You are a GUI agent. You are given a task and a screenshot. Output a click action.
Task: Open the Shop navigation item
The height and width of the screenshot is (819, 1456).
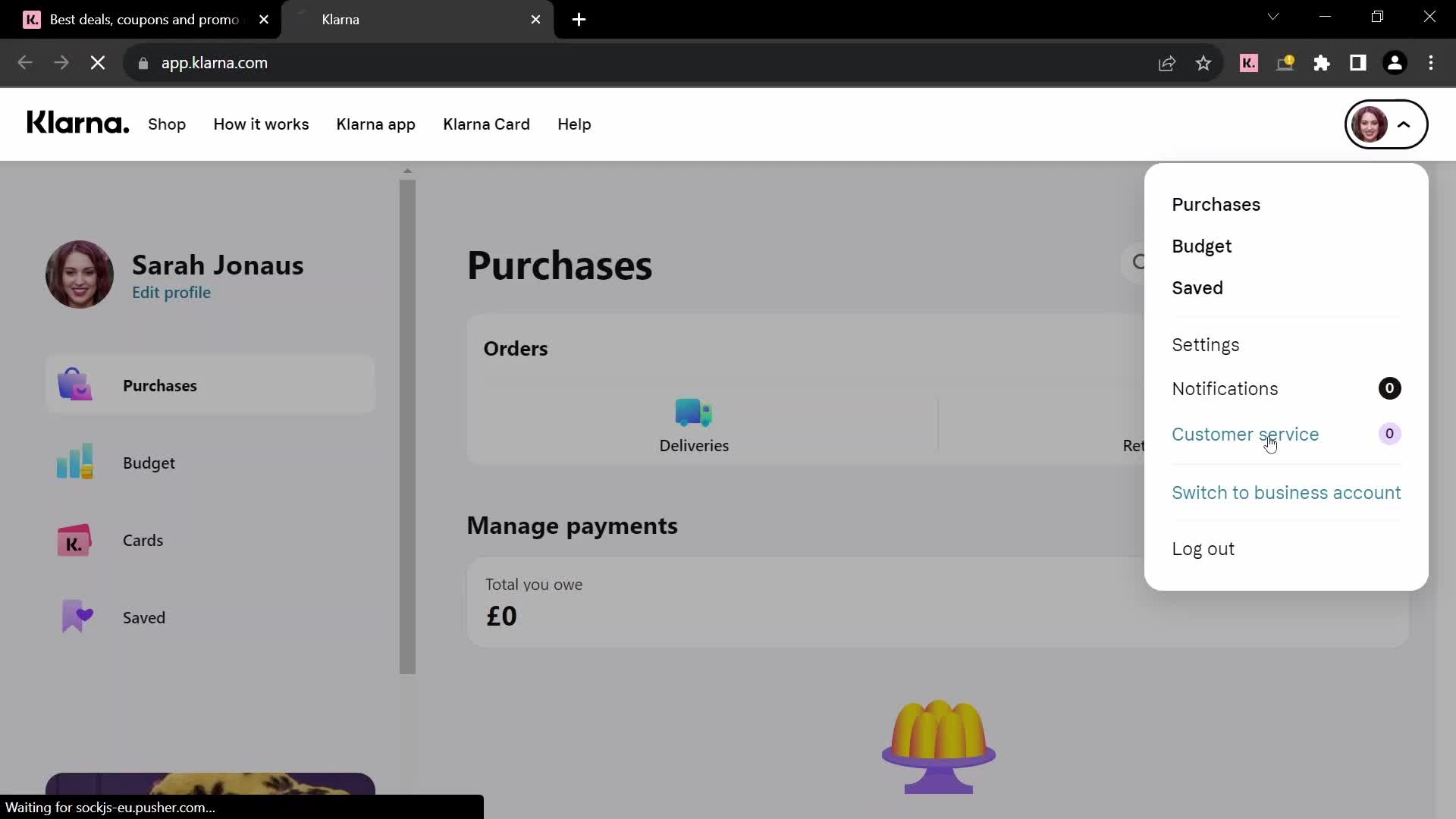[167, 124]
